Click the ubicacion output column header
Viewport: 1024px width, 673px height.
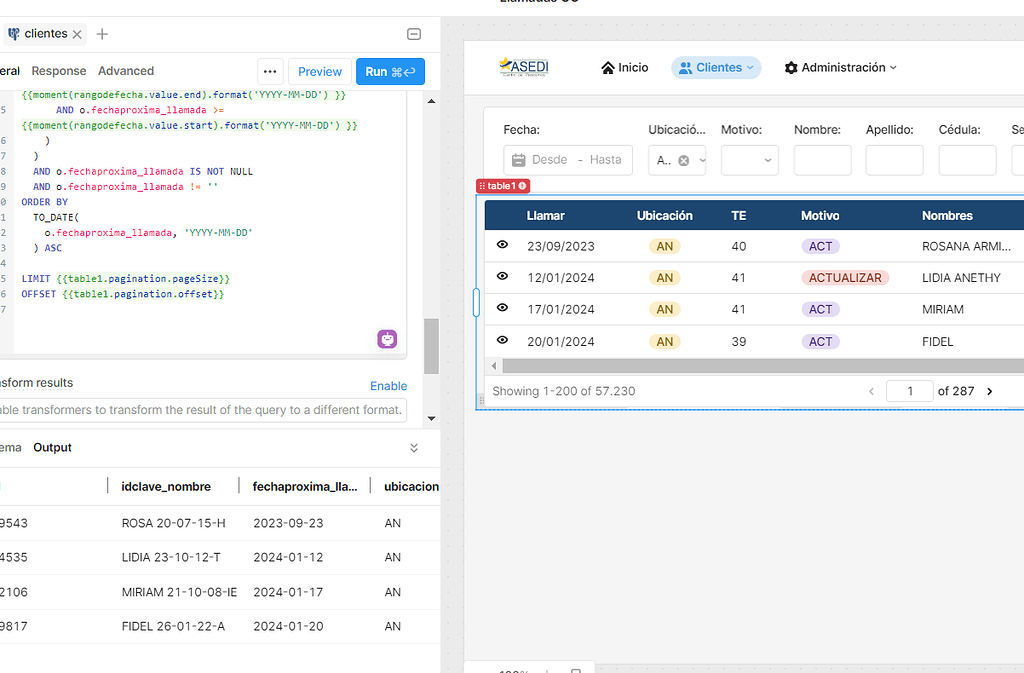tap(411, 487)
